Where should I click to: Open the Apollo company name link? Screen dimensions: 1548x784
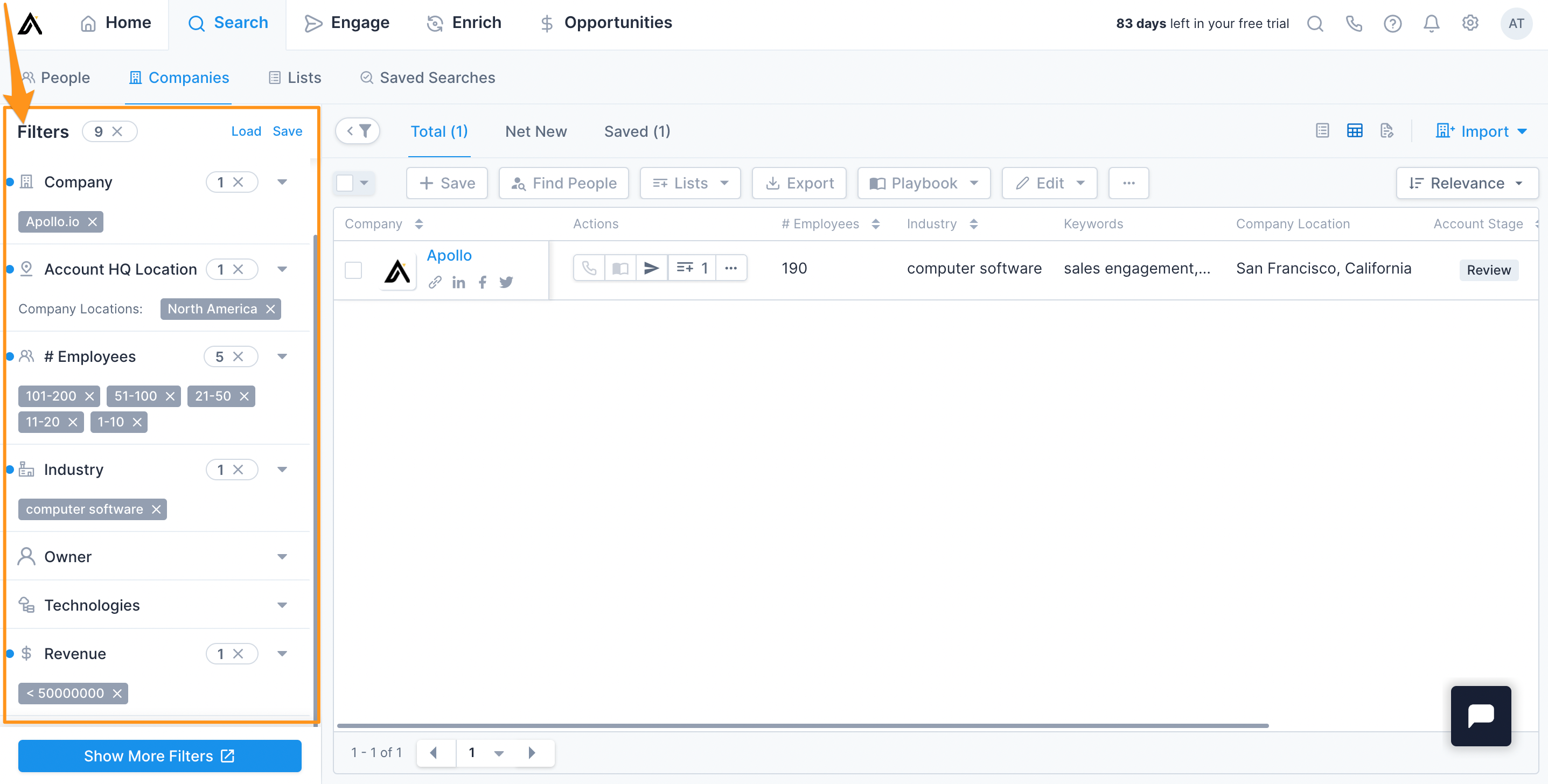coord(449,255)
